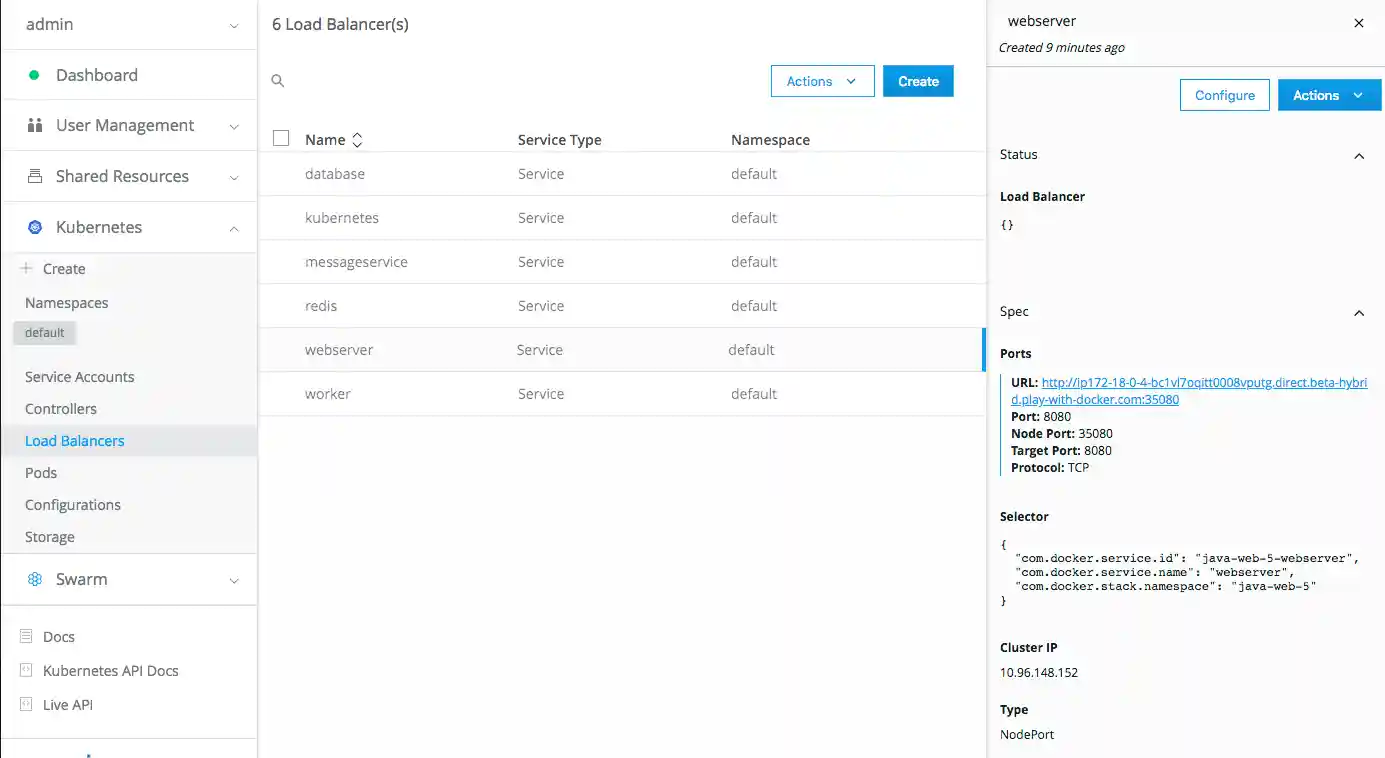Click the Docs document icon

pyautogui.click(x=27, y=636)
